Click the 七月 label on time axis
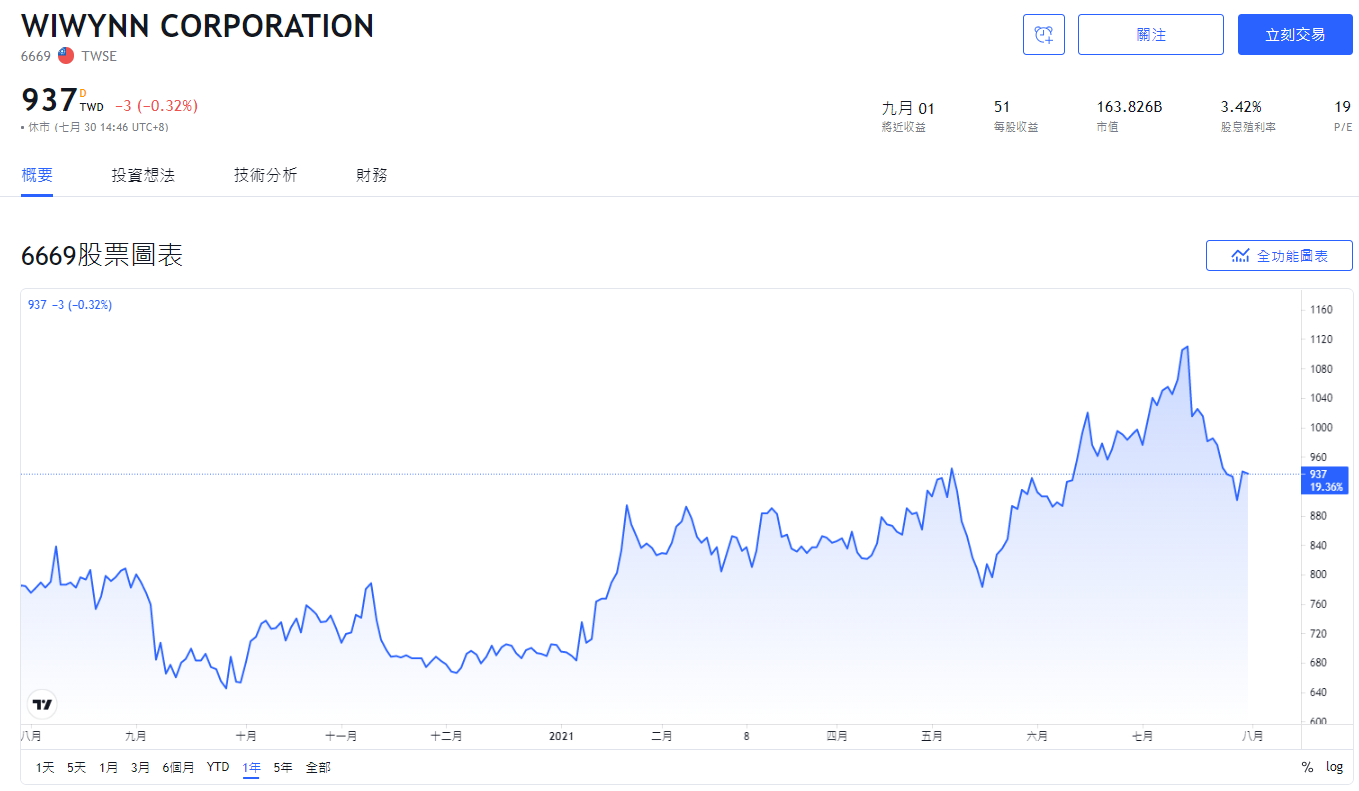1359x791 pixels. [x=1142, y=736]
